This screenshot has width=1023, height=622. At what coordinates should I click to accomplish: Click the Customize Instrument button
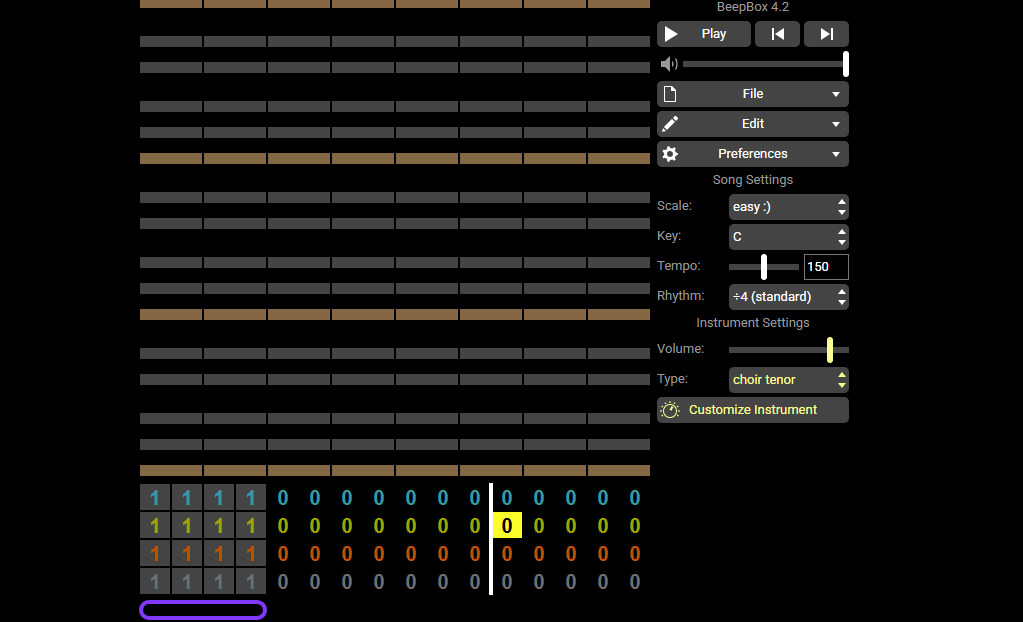[x=752, y=410]
